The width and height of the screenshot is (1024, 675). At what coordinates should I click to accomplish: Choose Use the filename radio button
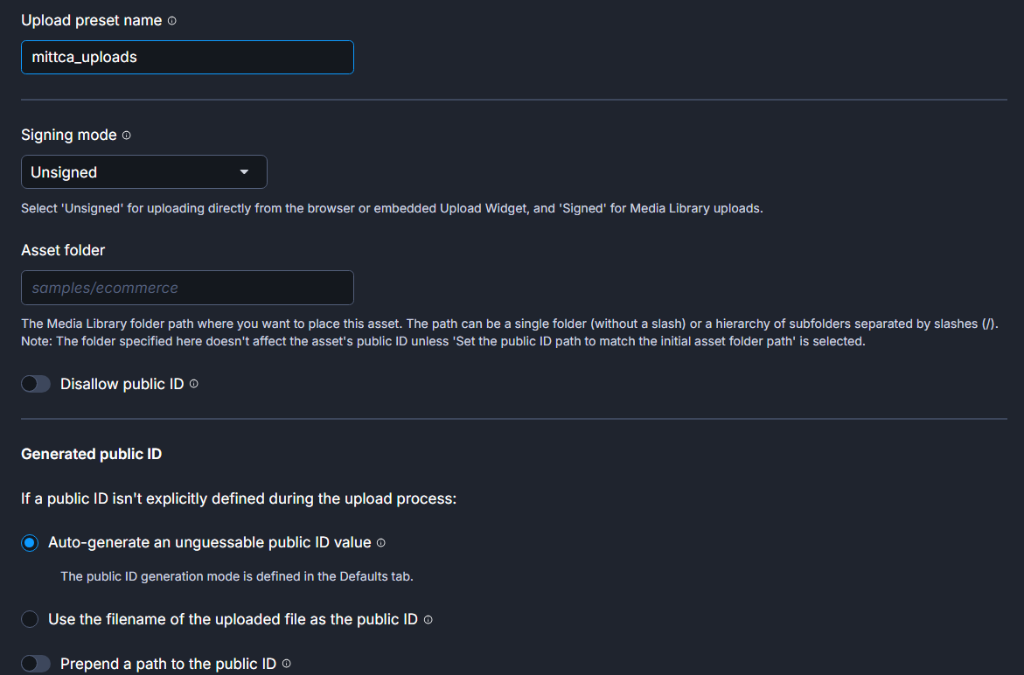(30, 620)
